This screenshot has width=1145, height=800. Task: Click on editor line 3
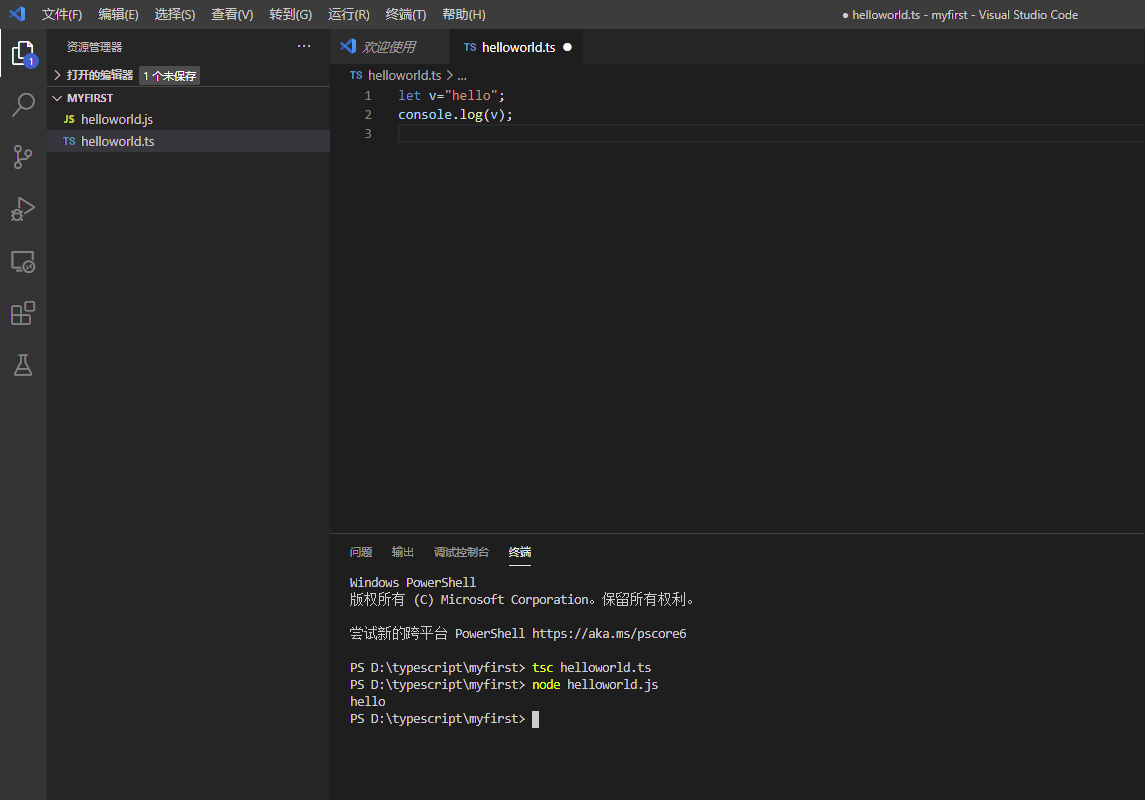click(700, 134)
